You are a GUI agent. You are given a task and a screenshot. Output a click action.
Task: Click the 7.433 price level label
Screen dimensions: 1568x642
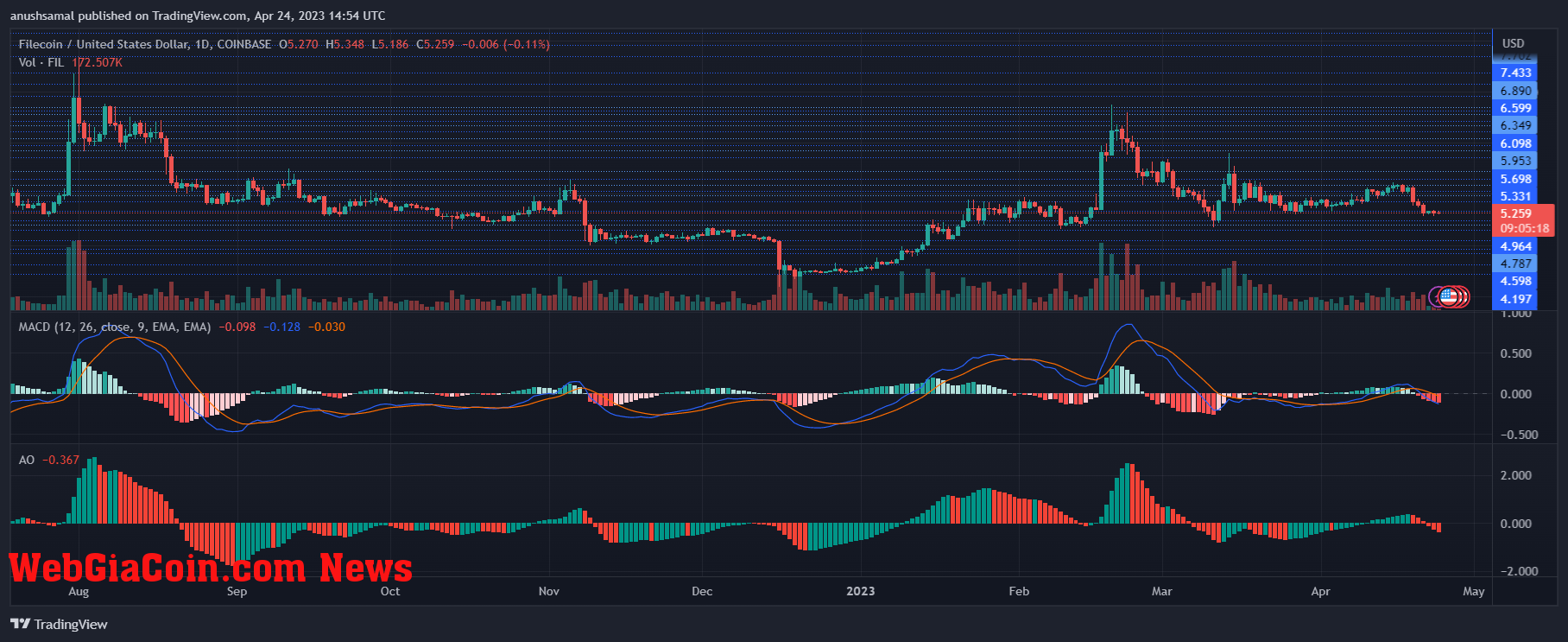click(1515, 73)
